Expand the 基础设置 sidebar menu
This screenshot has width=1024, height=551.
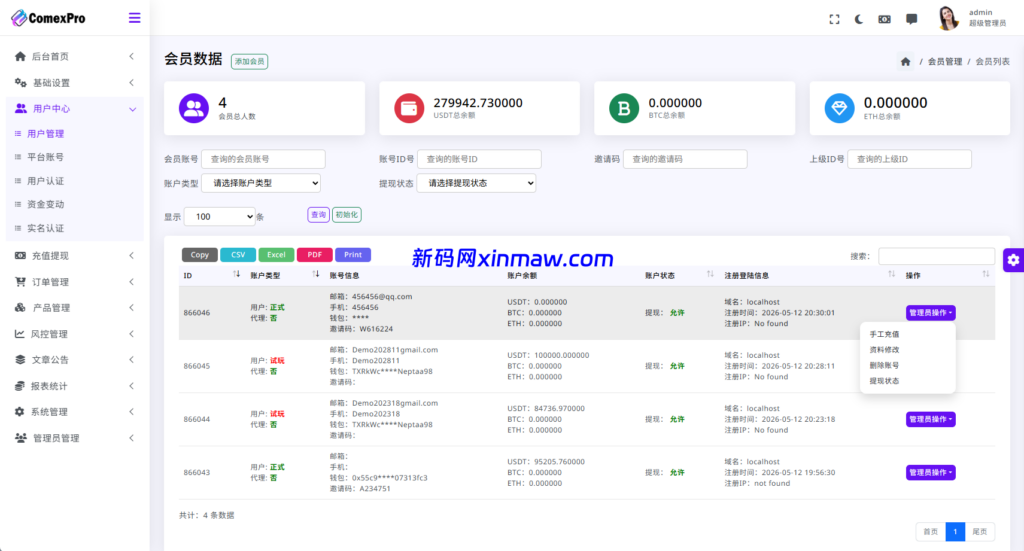click(74, 83)
